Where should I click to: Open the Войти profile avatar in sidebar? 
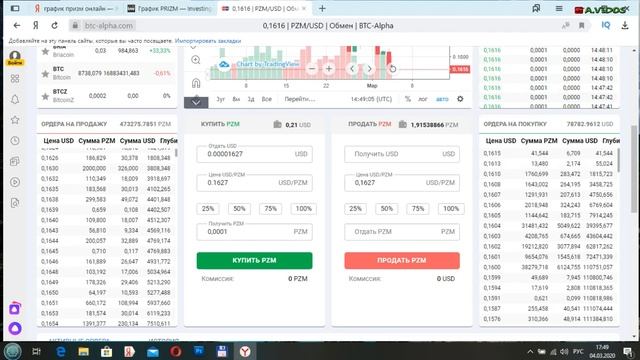coord(15,58)
